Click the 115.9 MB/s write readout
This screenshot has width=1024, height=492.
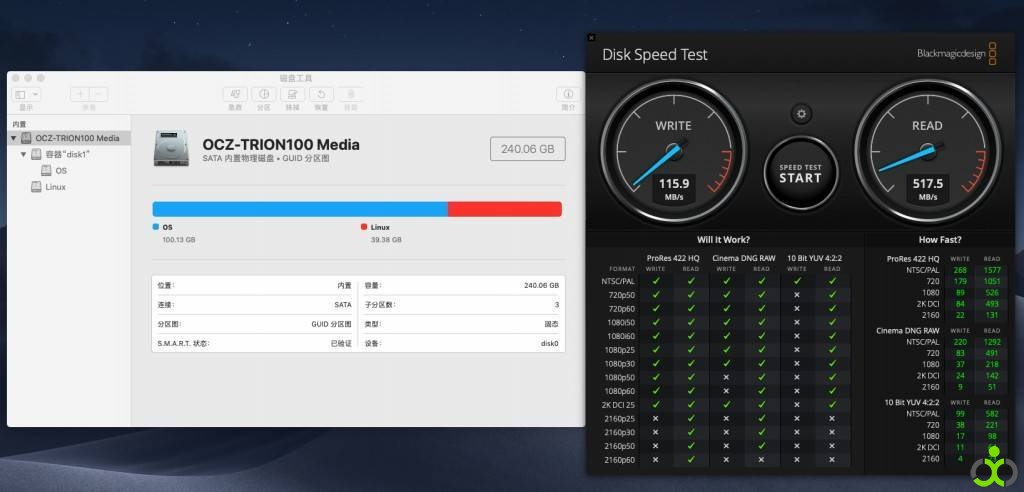pos(674,189)
